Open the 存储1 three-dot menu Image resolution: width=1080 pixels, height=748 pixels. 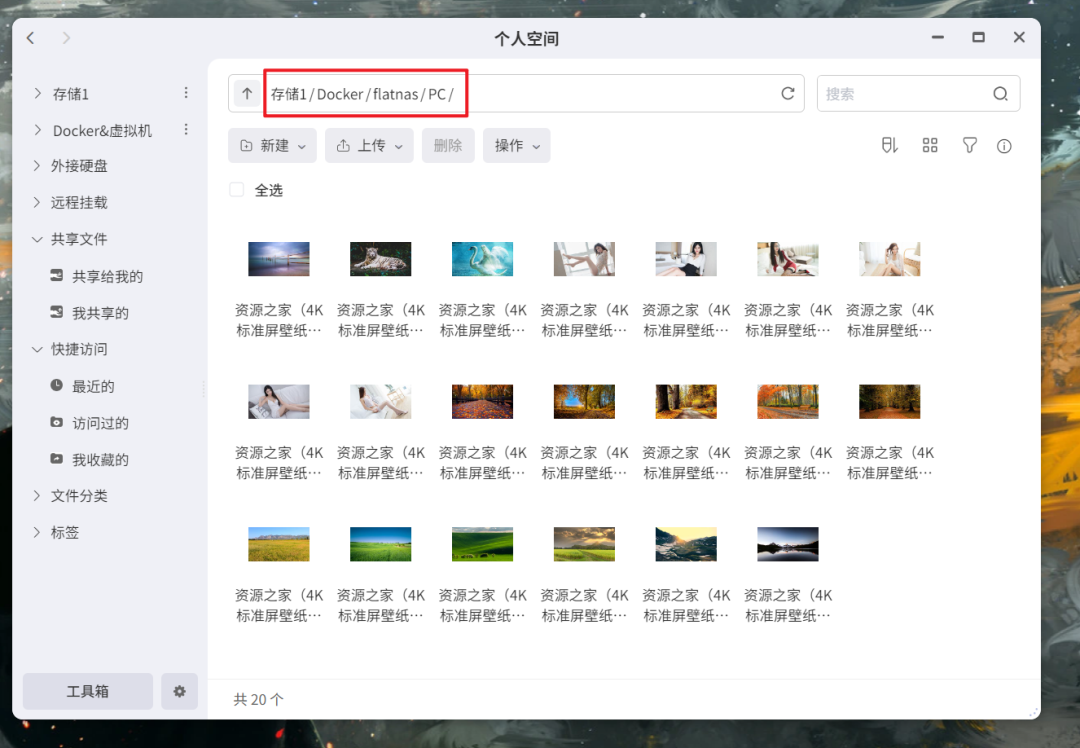186,93
